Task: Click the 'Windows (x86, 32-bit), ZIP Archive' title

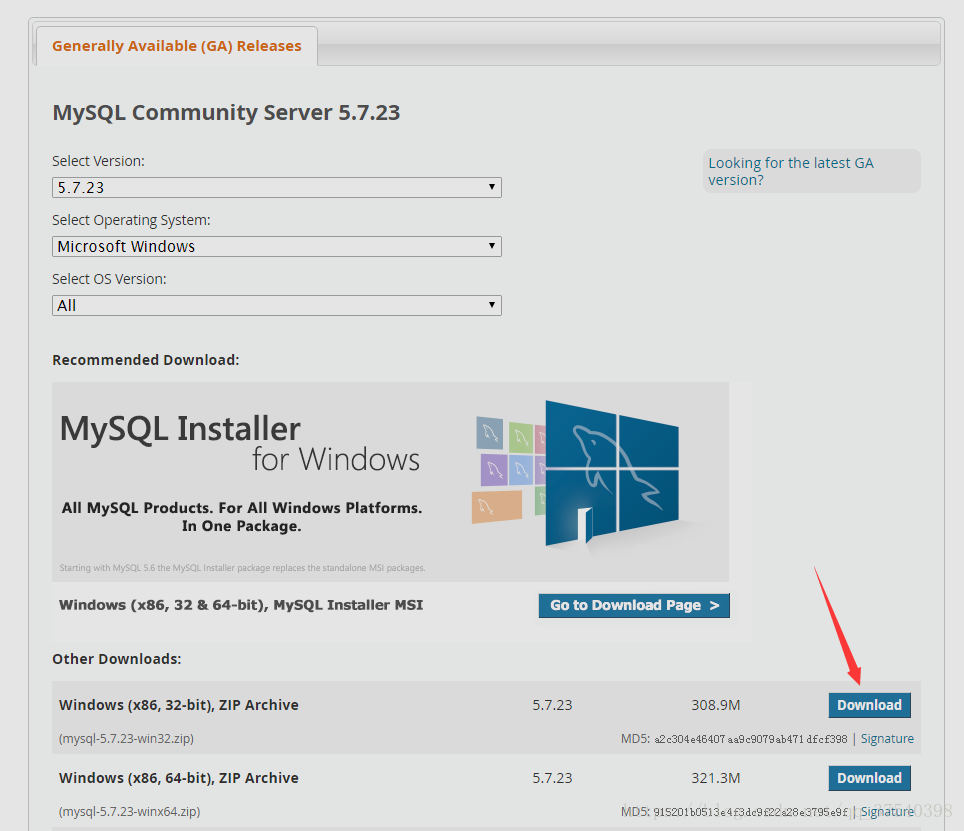Action: point(178,705)
